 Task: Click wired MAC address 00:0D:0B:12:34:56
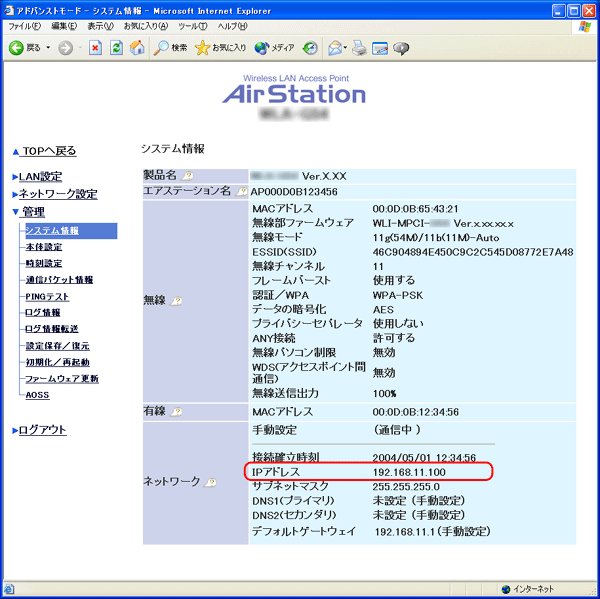click(x=416, y=412)
